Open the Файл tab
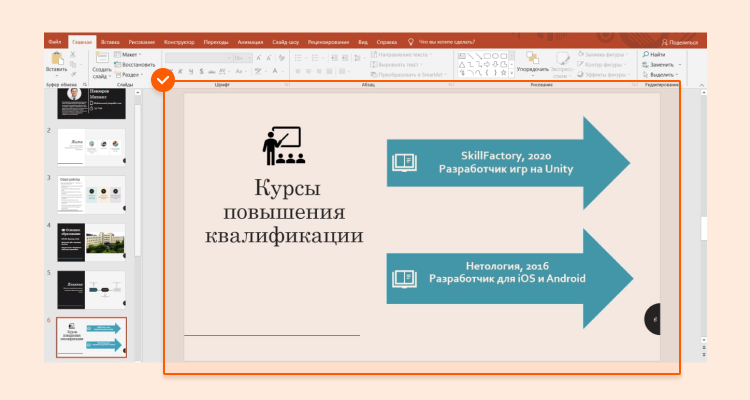Image resolution: width=750 pixels, height=400 pixels. [x=55, y=42]
